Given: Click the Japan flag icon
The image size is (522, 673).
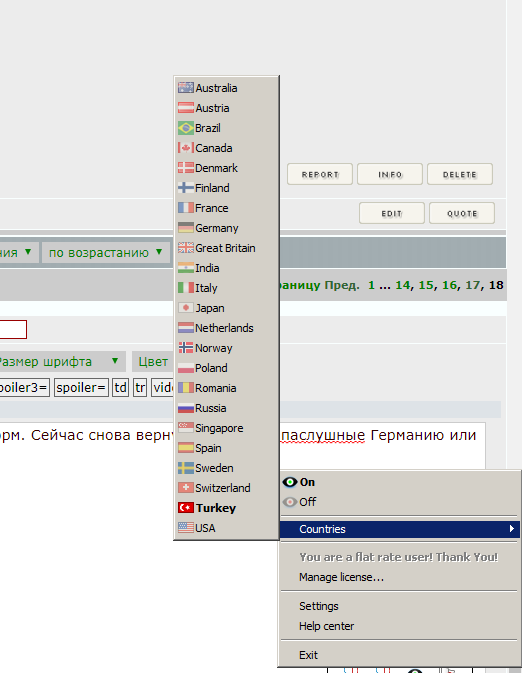Looking at the screenshot, I should pyautogui.click(x=186, y=308).
